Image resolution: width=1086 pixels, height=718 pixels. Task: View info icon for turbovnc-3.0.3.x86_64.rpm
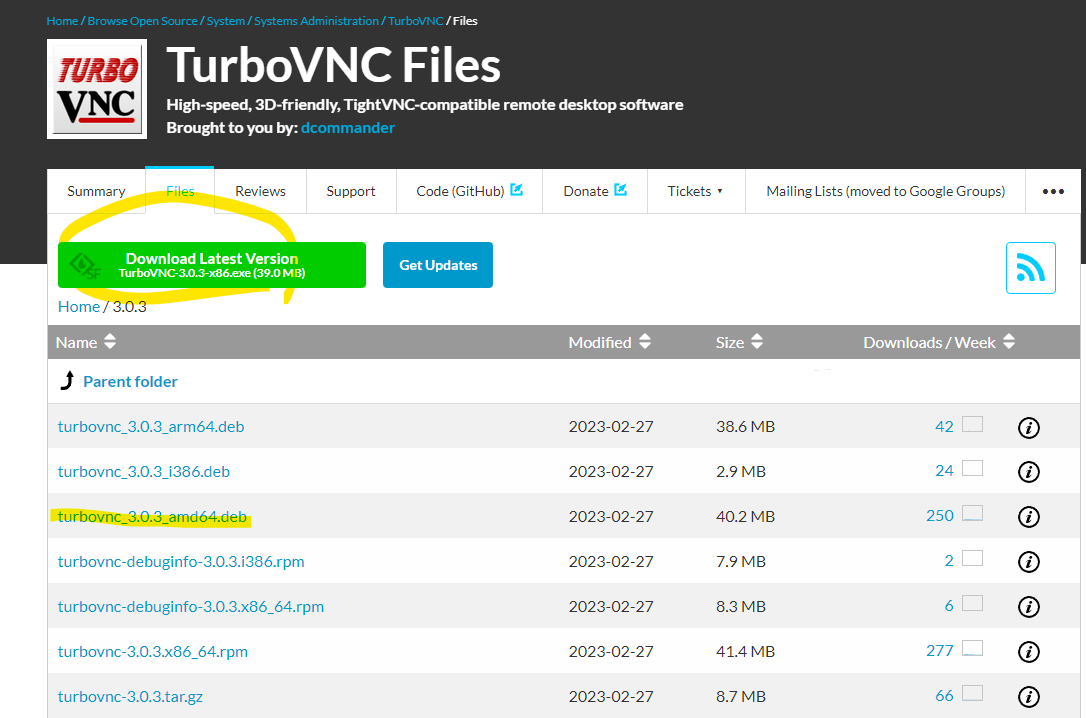pyautogui.click(x=1029, y=652)
